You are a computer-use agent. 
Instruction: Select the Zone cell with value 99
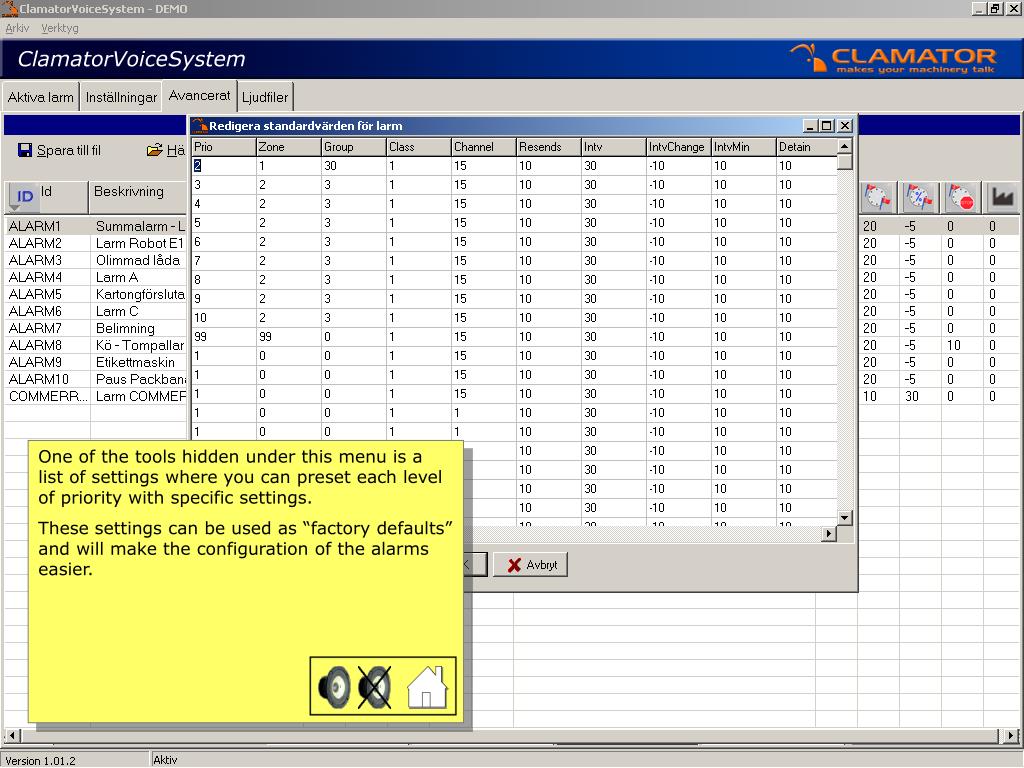[288, 337]
